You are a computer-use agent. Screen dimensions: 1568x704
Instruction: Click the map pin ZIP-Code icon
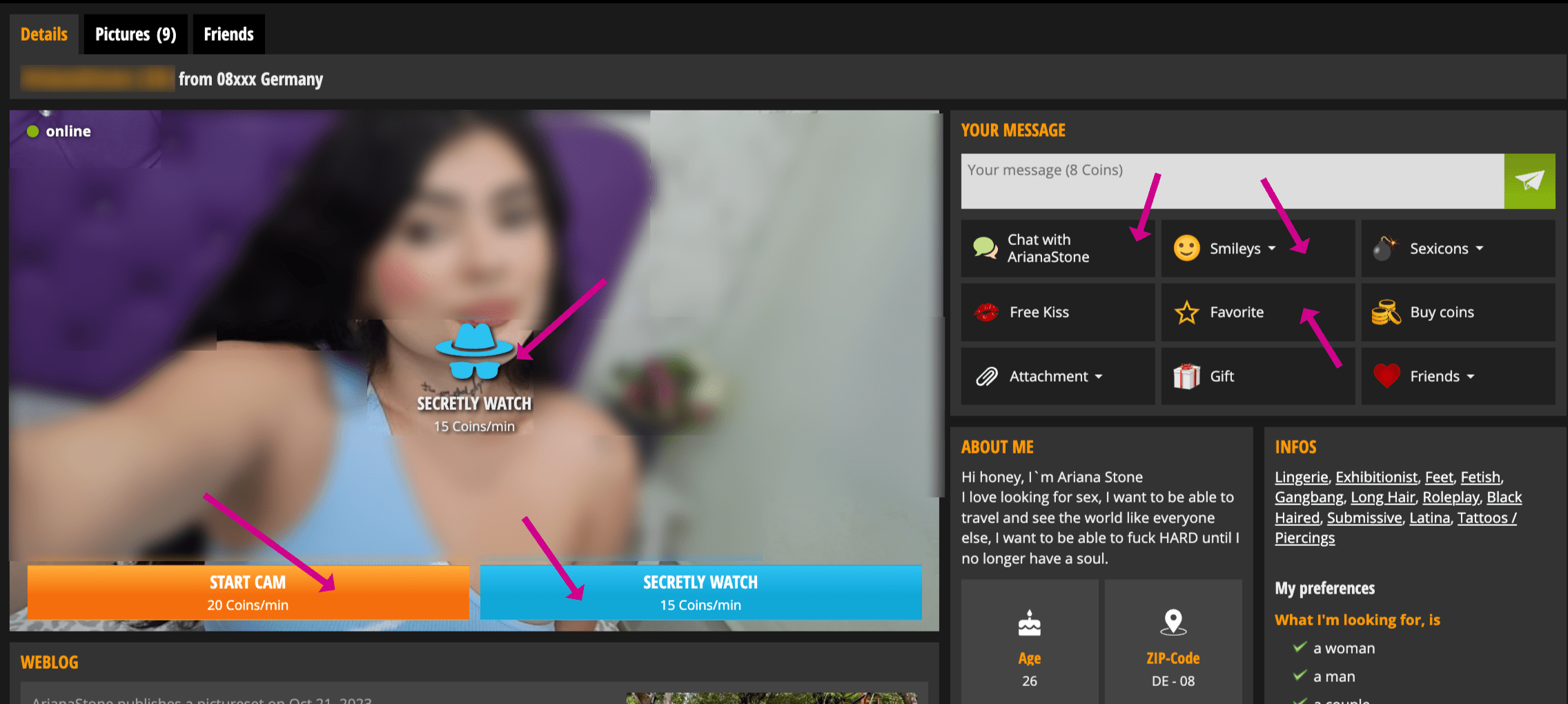[x=1173, y=622]
